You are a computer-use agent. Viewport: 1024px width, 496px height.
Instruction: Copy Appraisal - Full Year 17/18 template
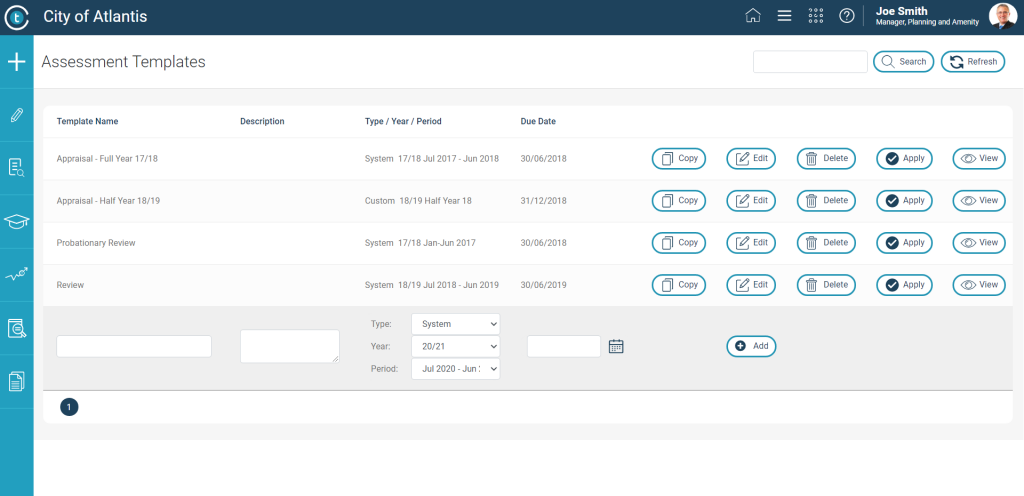[679, 158]
